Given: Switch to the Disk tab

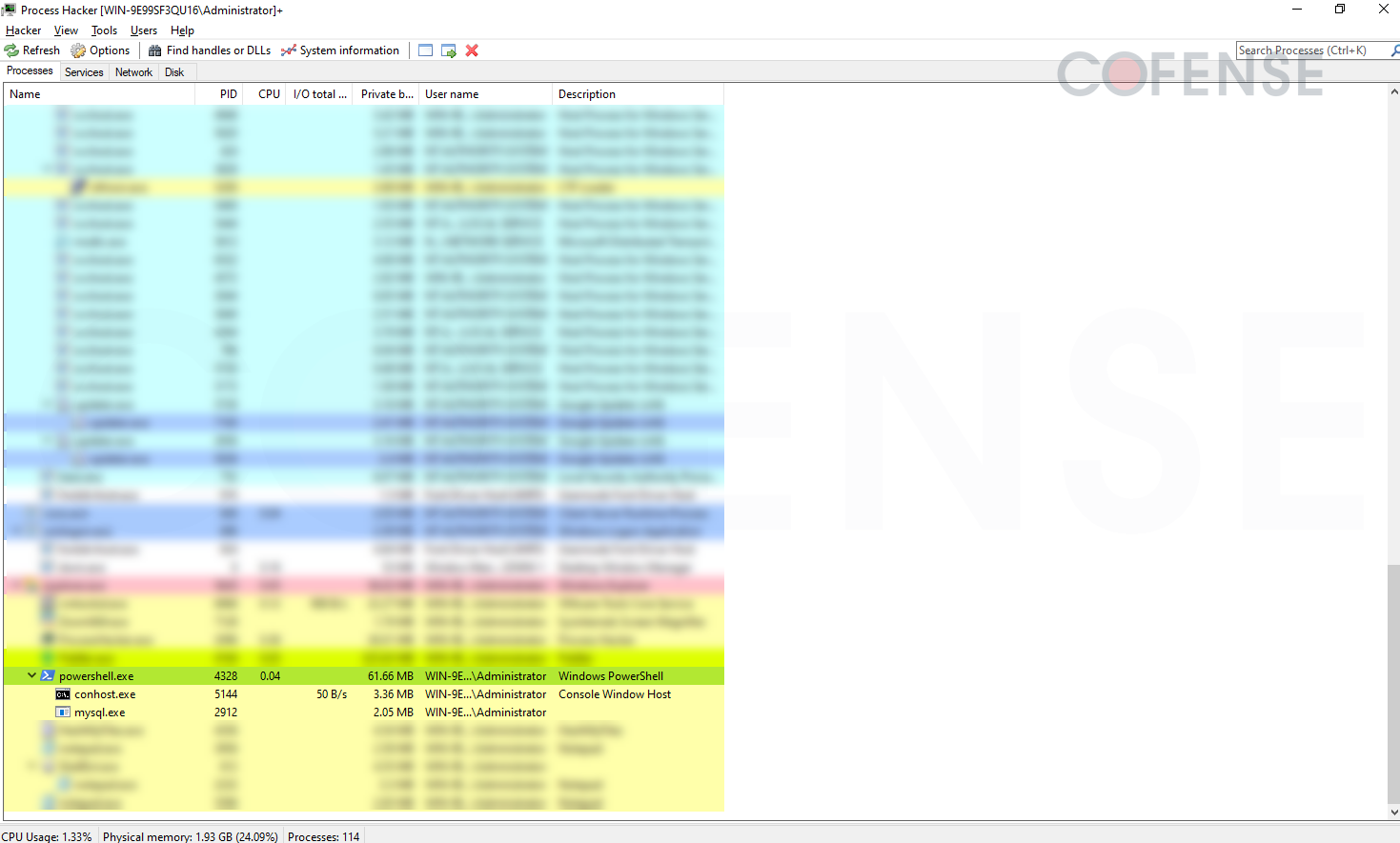Looking at the screenshot, I should click(x=174, y=72).
